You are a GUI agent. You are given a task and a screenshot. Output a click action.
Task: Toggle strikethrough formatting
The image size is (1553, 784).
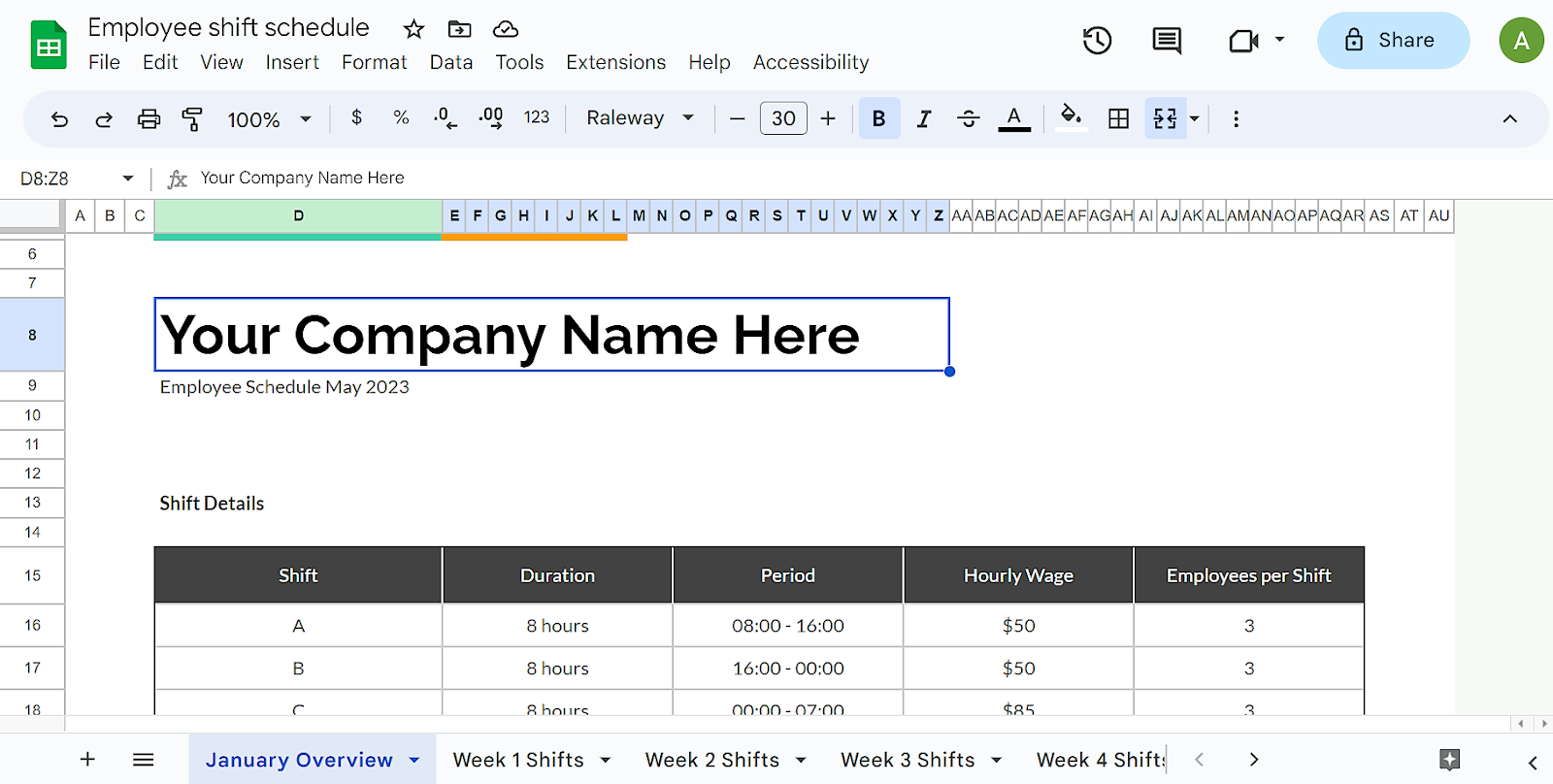[968, 118]
